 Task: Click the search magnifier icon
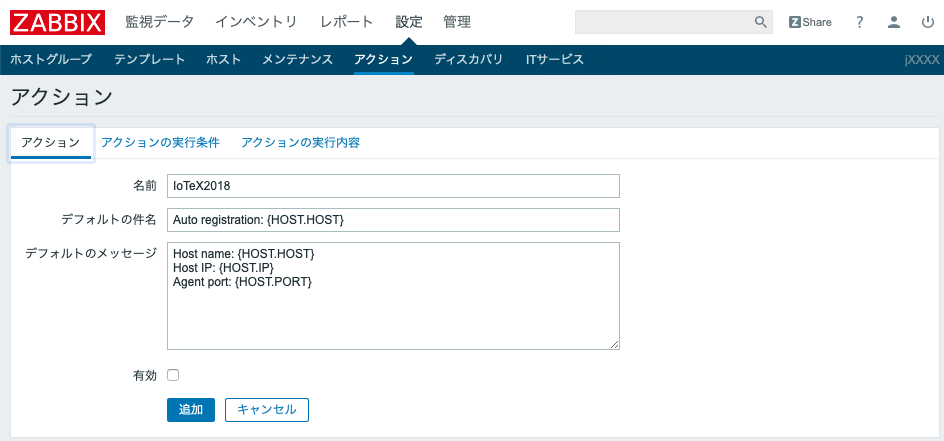760,22
